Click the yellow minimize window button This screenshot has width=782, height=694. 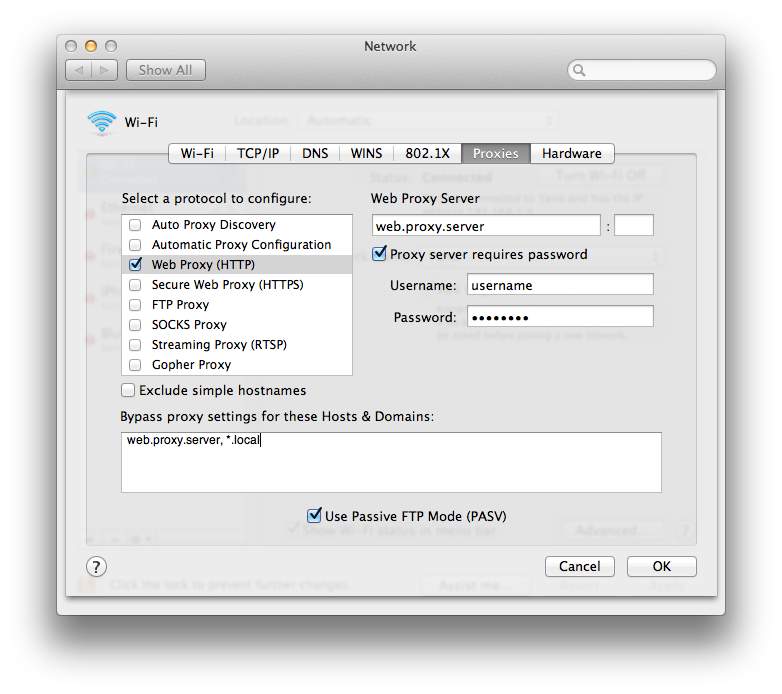[x=91, y=46]
